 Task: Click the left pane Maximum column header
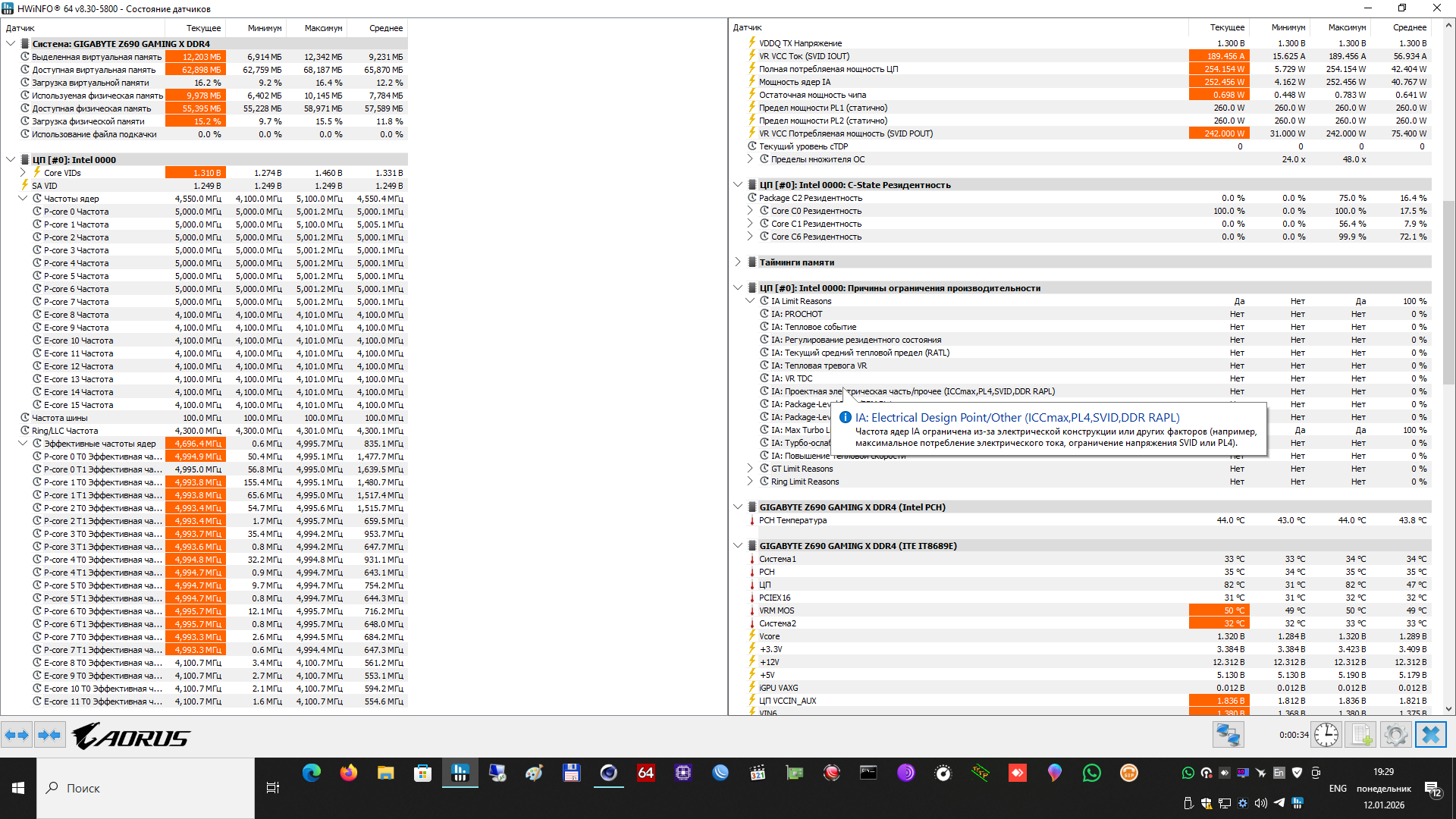pos(323,28)
